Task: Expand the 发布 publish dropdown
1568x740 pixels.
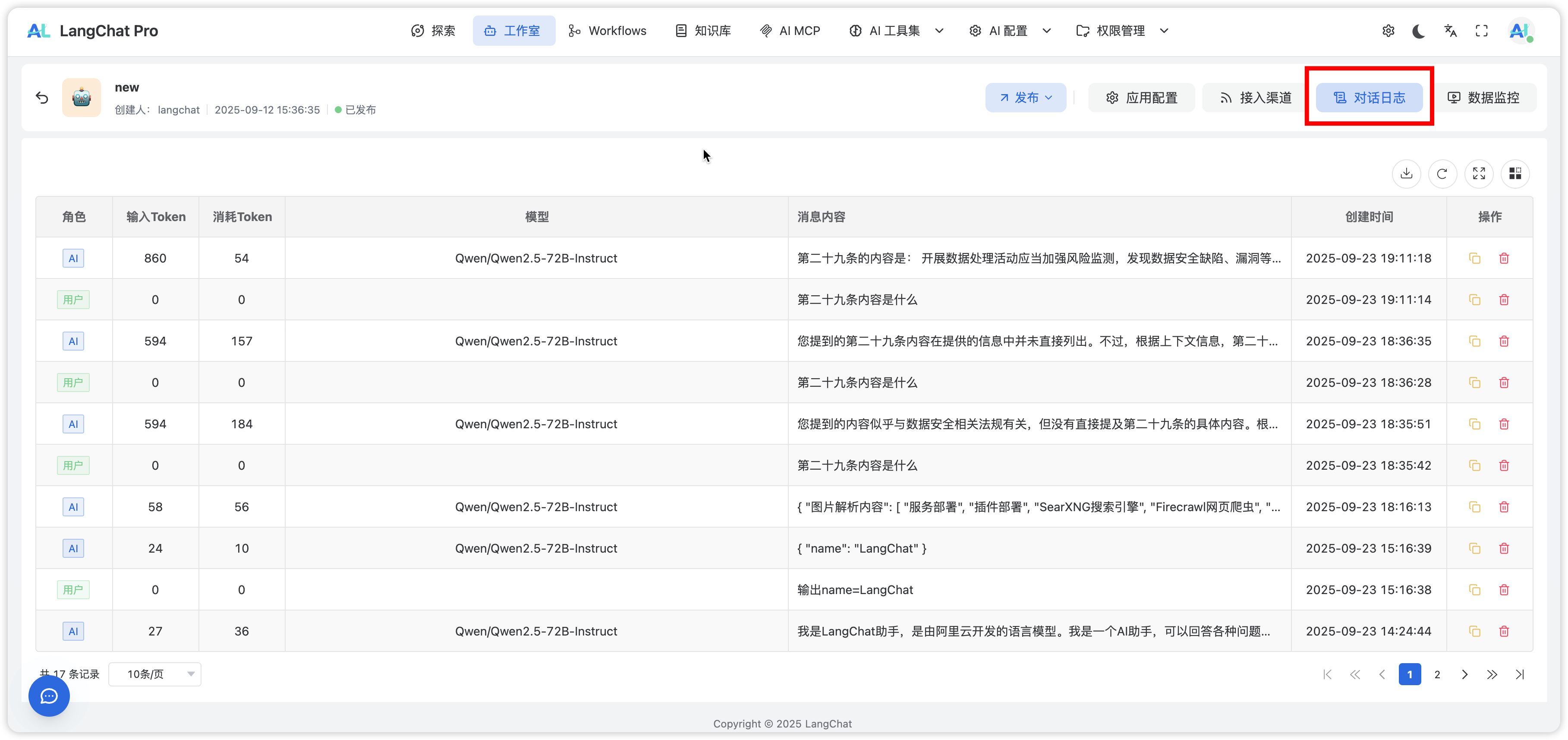Action: [x=1026, y=98]
